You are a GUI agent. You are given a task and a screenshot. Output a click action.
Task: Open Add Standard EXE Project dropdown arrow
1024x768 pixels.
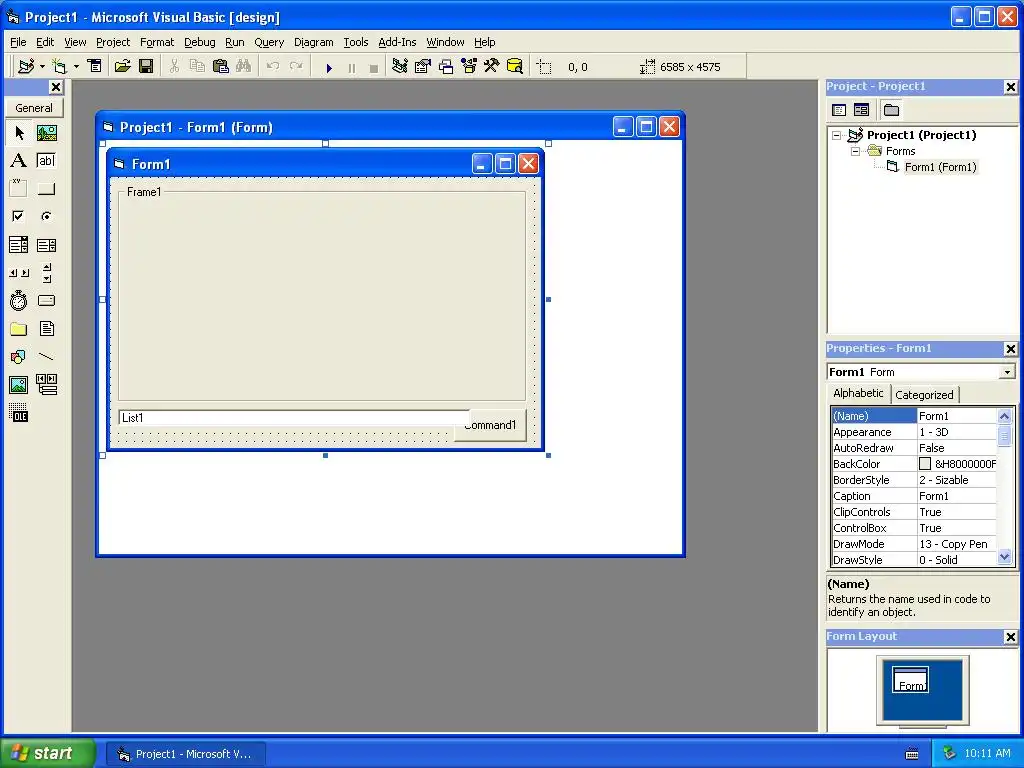tap(42, 67)
